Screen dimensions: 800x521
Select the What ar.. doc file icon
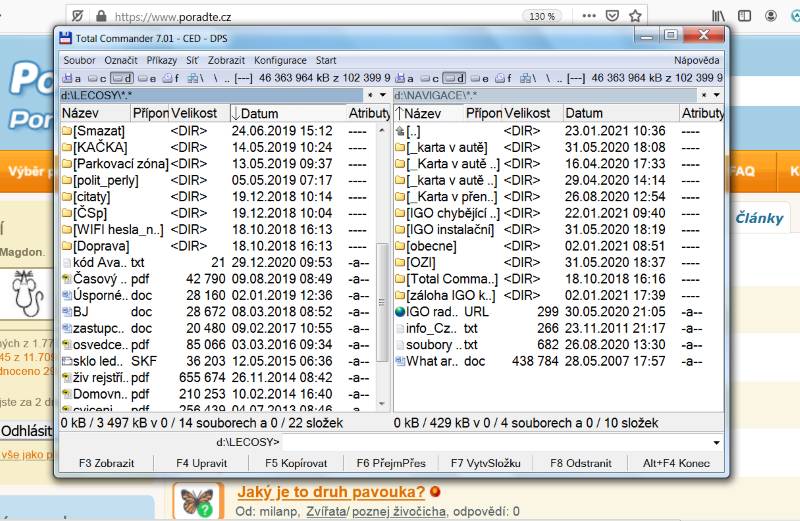pyautogui.click(x=400, y=361)
